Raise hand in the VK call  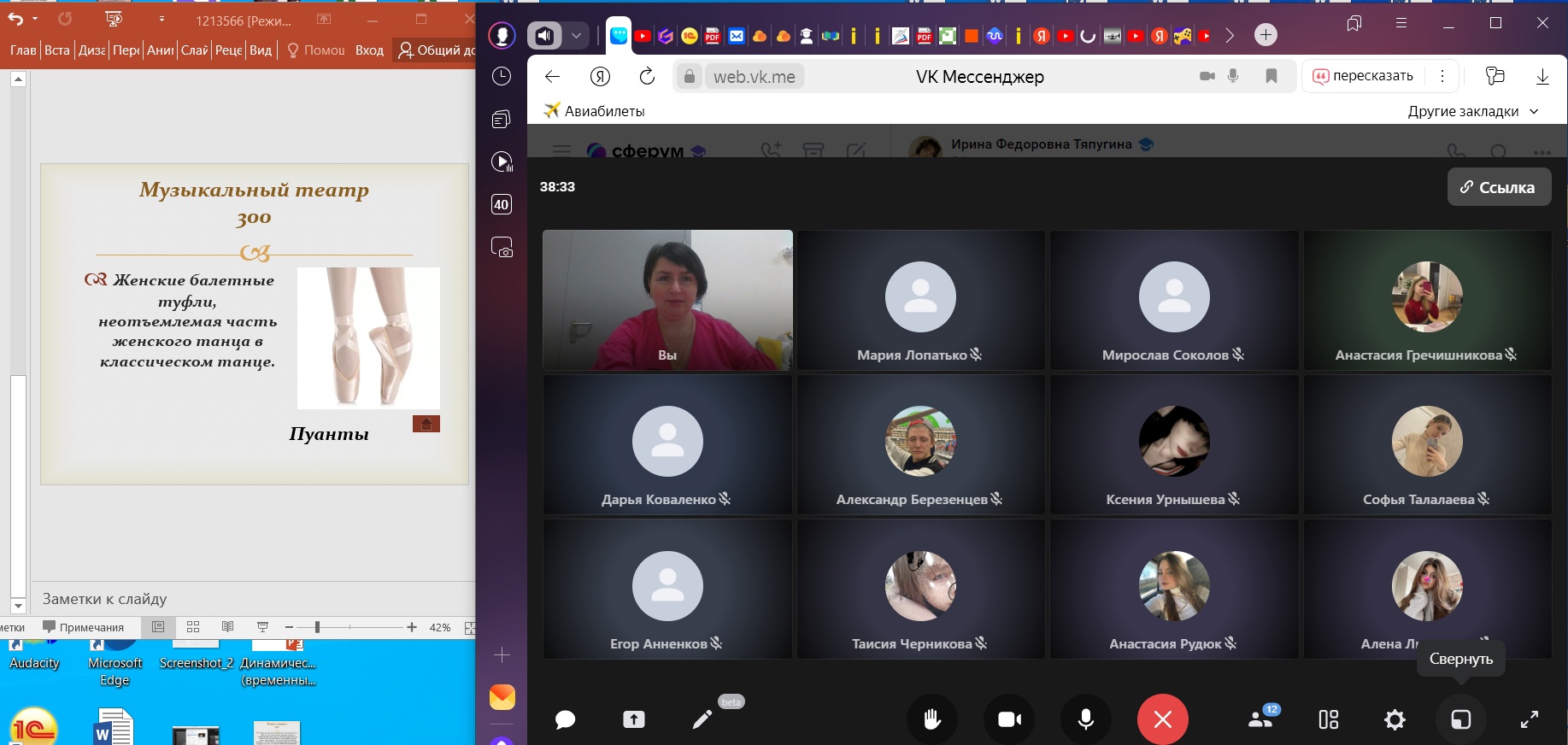932,719
